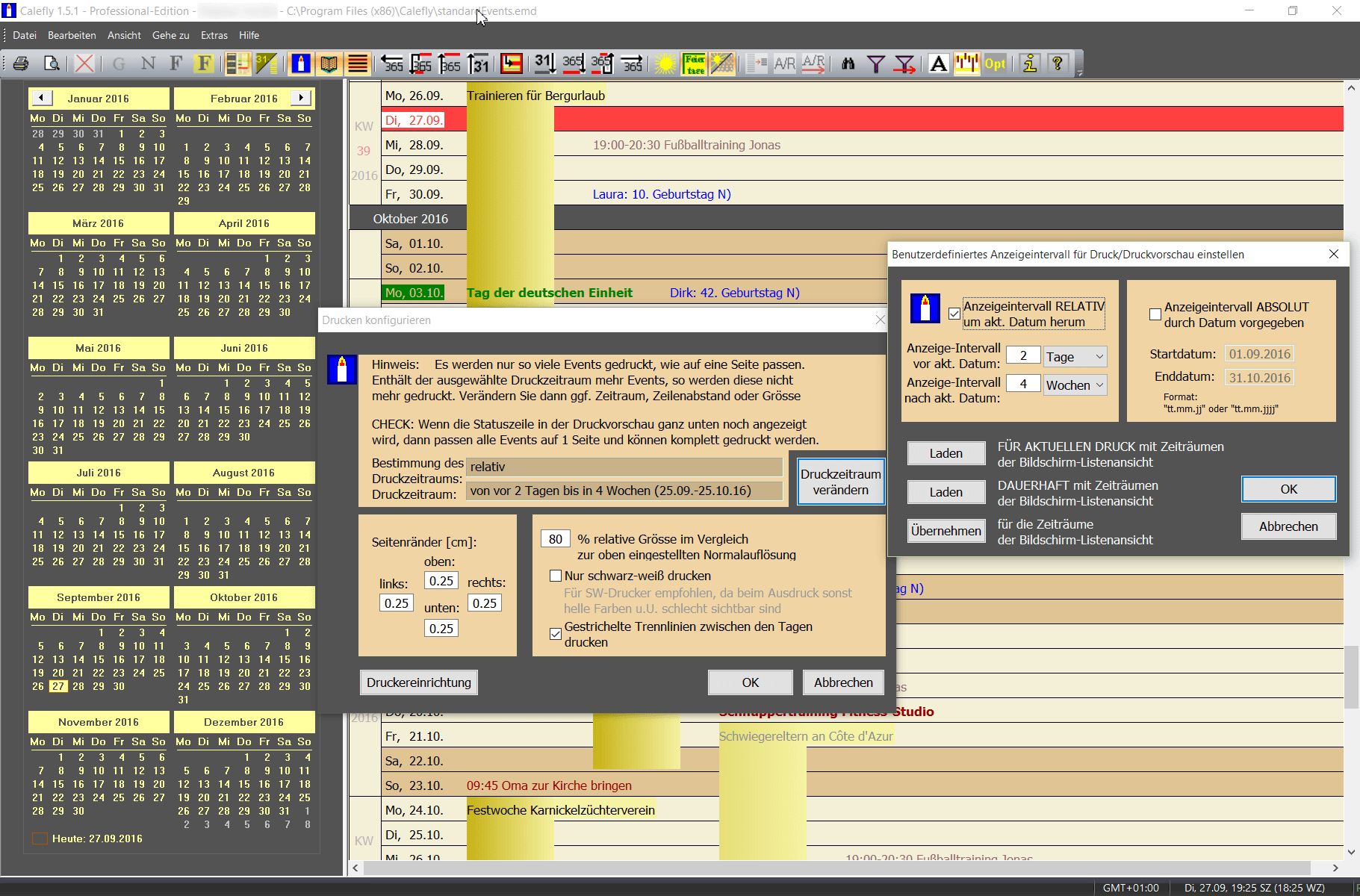Click the Heute color swatch
The image size is (1360, 896).
(x=40, y=839)
